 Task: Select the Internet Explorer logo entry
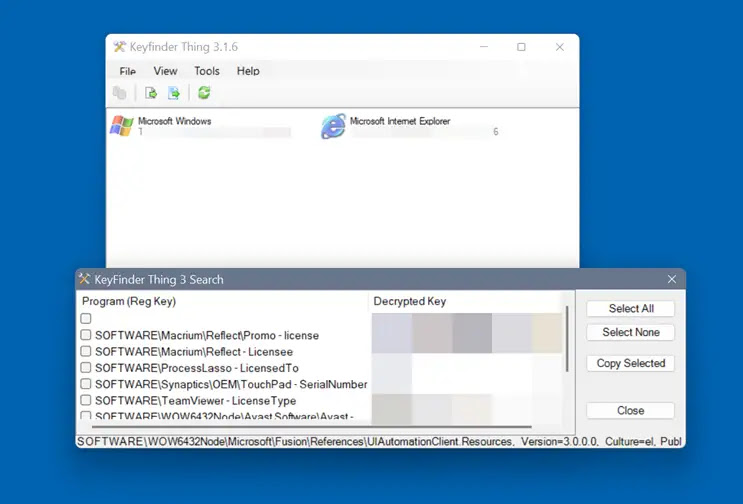334,126
